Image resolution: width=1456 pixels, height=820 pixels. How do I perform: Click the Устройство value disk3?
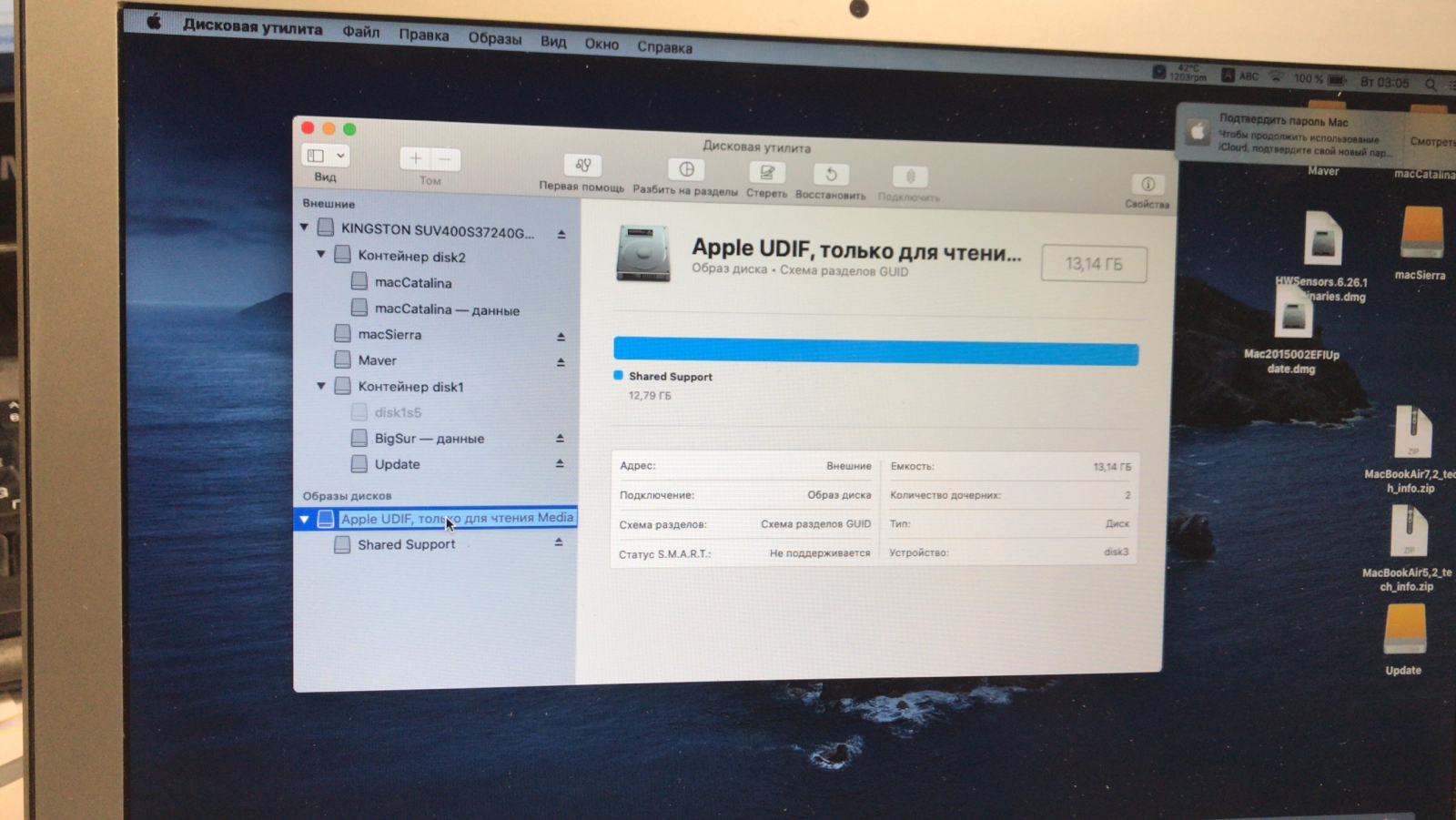point(1116,552)
